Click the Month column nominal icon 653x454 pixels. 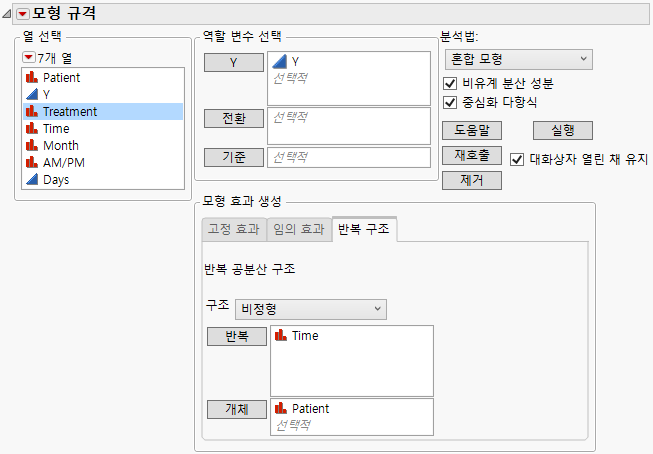(x=31, y=145)
